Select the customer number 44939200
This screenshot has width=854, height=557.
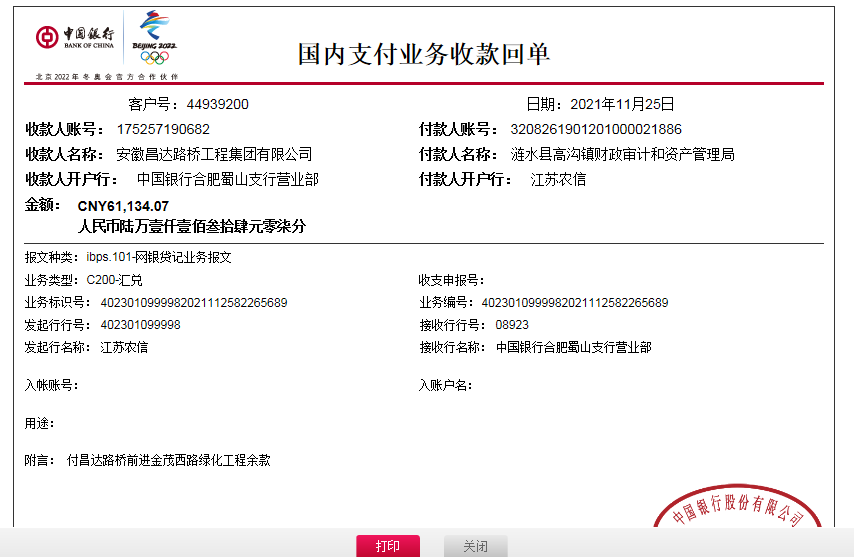(x=218, y=104)
